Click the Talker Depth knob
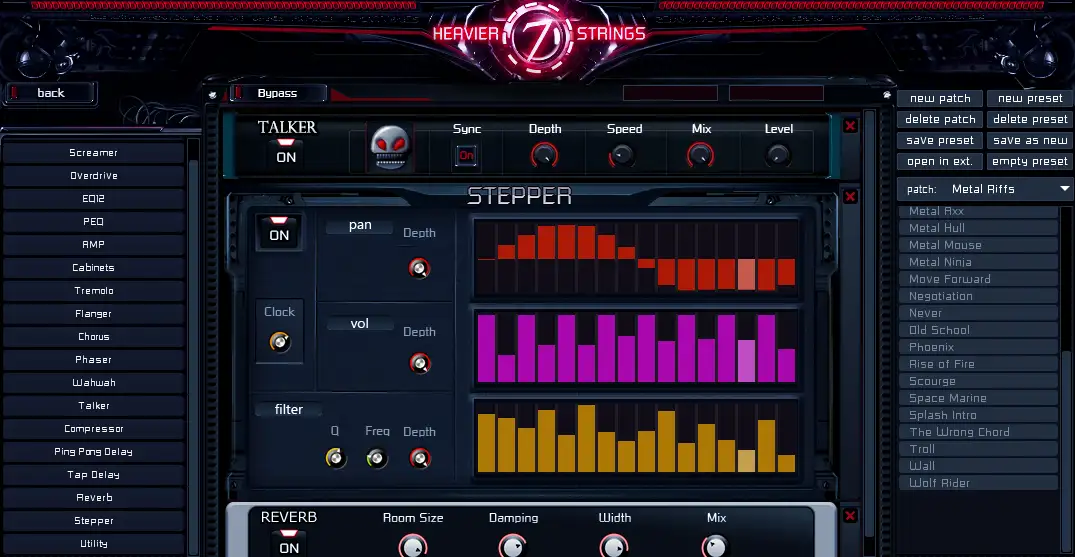1075x557 pixels. point(544,155)
